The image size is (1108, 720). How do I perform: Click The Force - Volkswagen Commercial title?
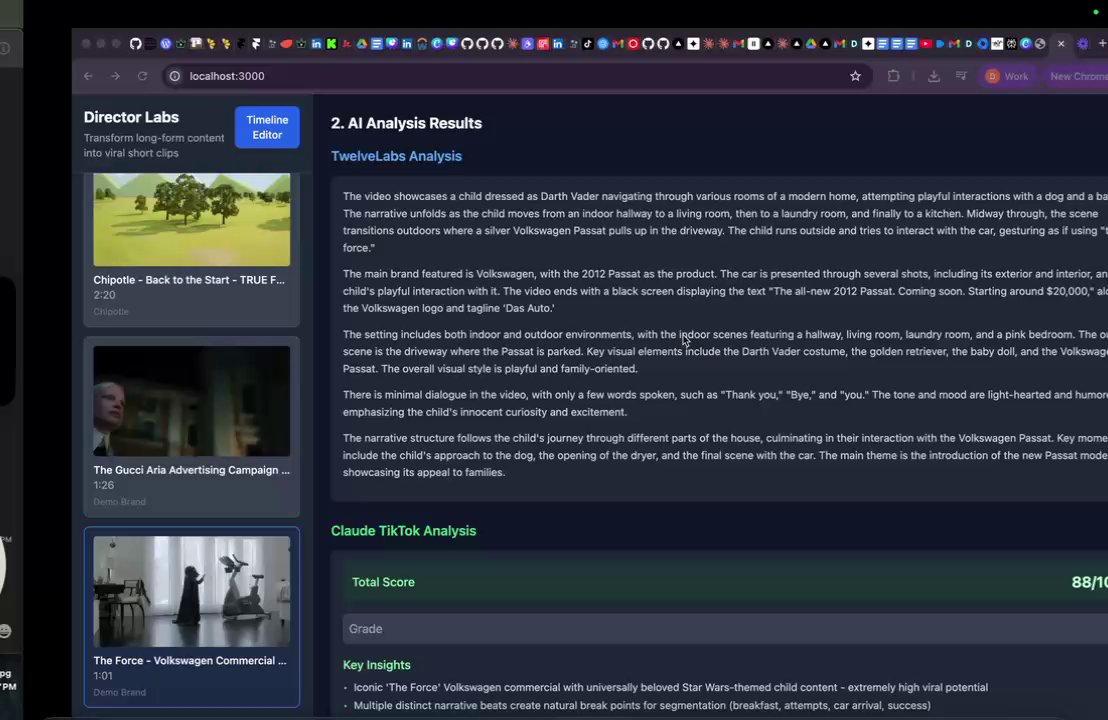(190, 661)
